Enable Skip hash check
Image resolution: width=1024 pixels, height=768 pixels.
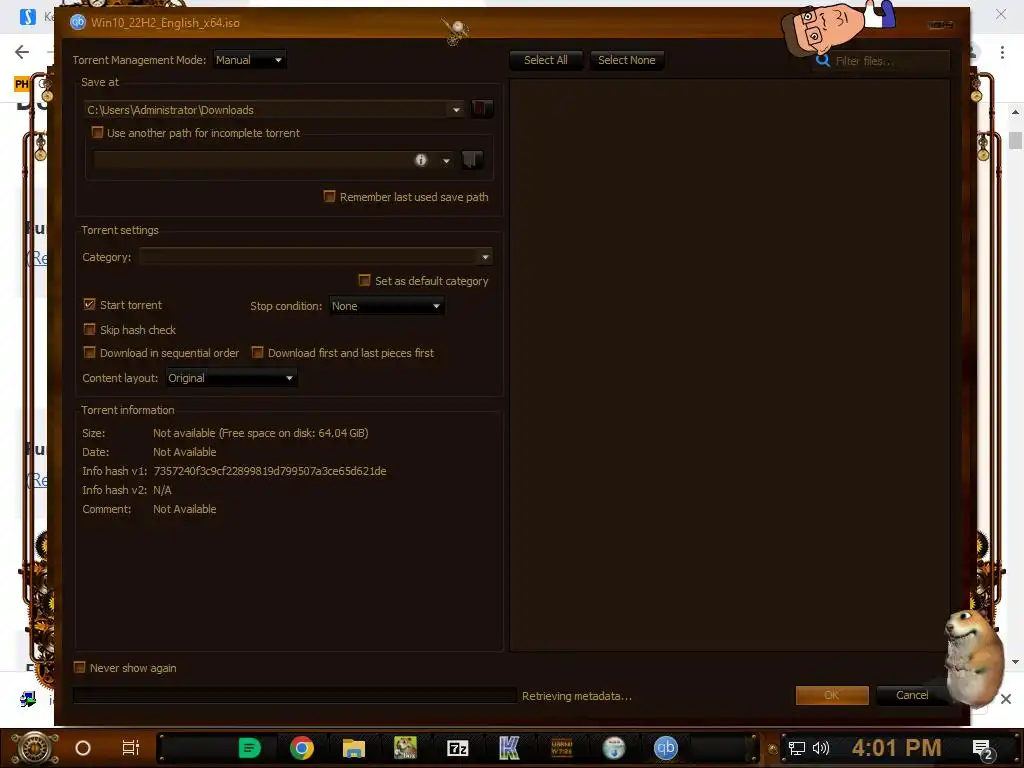pyautogui.click(x=89, y=329)
